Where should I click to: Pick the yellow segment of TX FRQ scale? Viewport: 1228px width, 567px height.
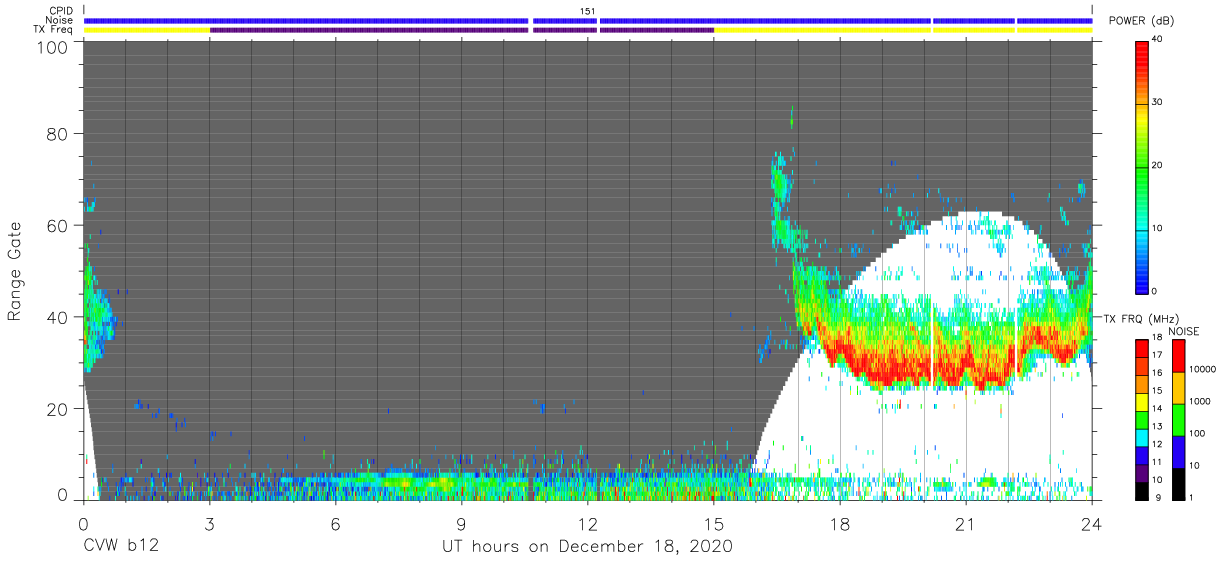point(1143,402)
